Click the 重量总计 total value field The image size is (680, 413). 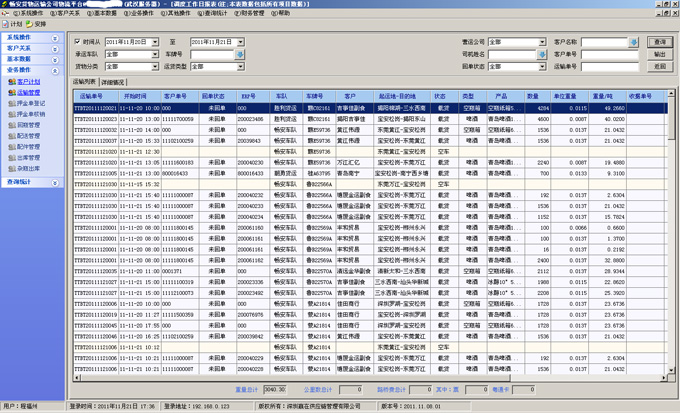275,390
